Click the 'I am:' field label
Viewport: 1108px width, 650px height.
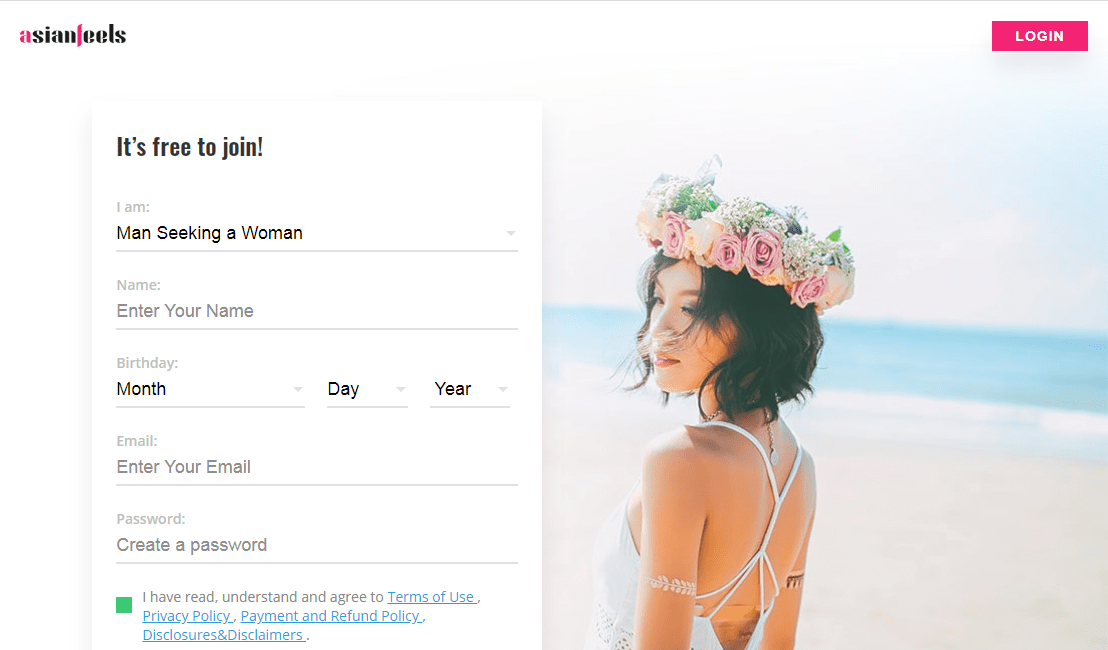[x=133, y=207]
